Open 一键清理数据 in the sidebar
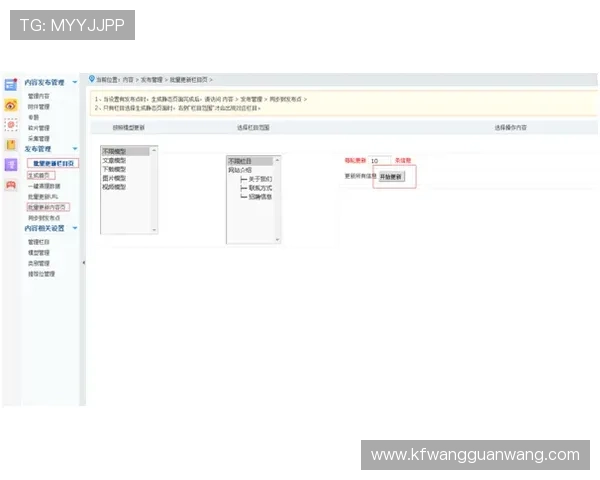 point(44,186)
